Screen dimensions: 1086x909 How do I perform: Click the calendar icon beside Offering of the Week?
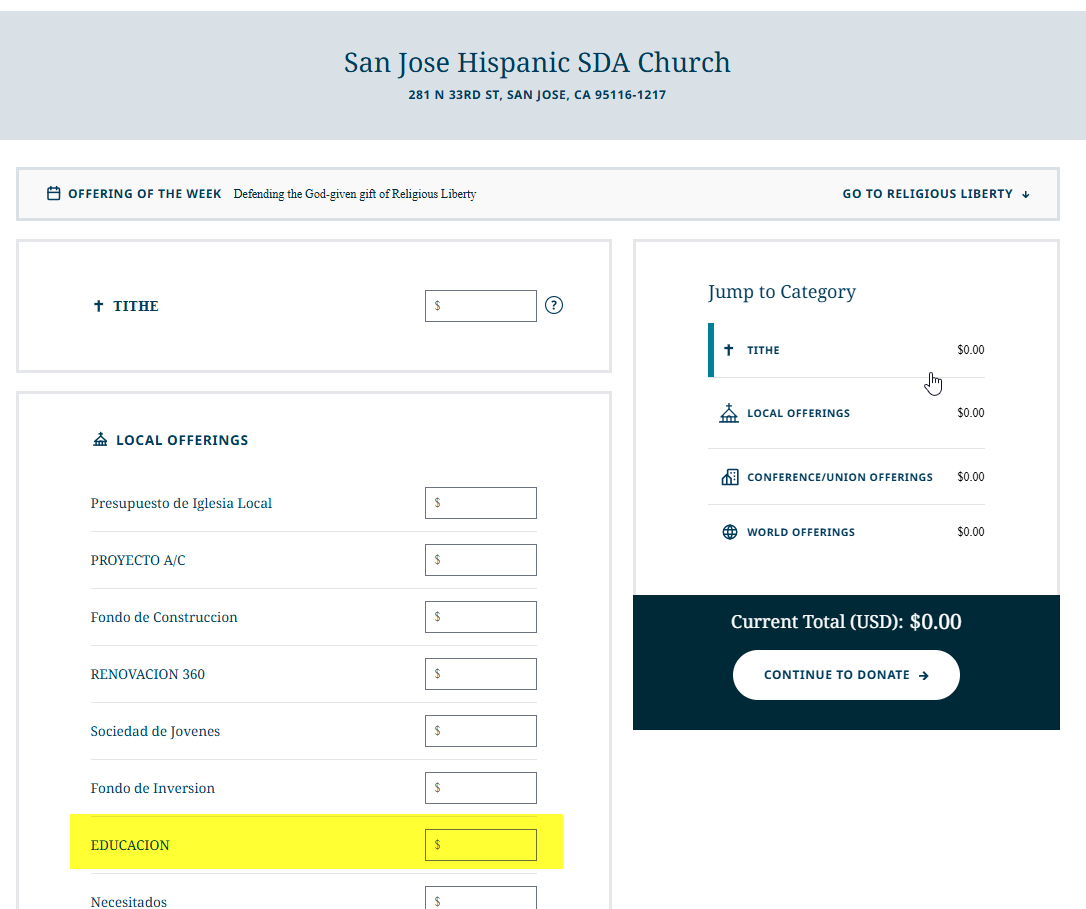(53, 193)
